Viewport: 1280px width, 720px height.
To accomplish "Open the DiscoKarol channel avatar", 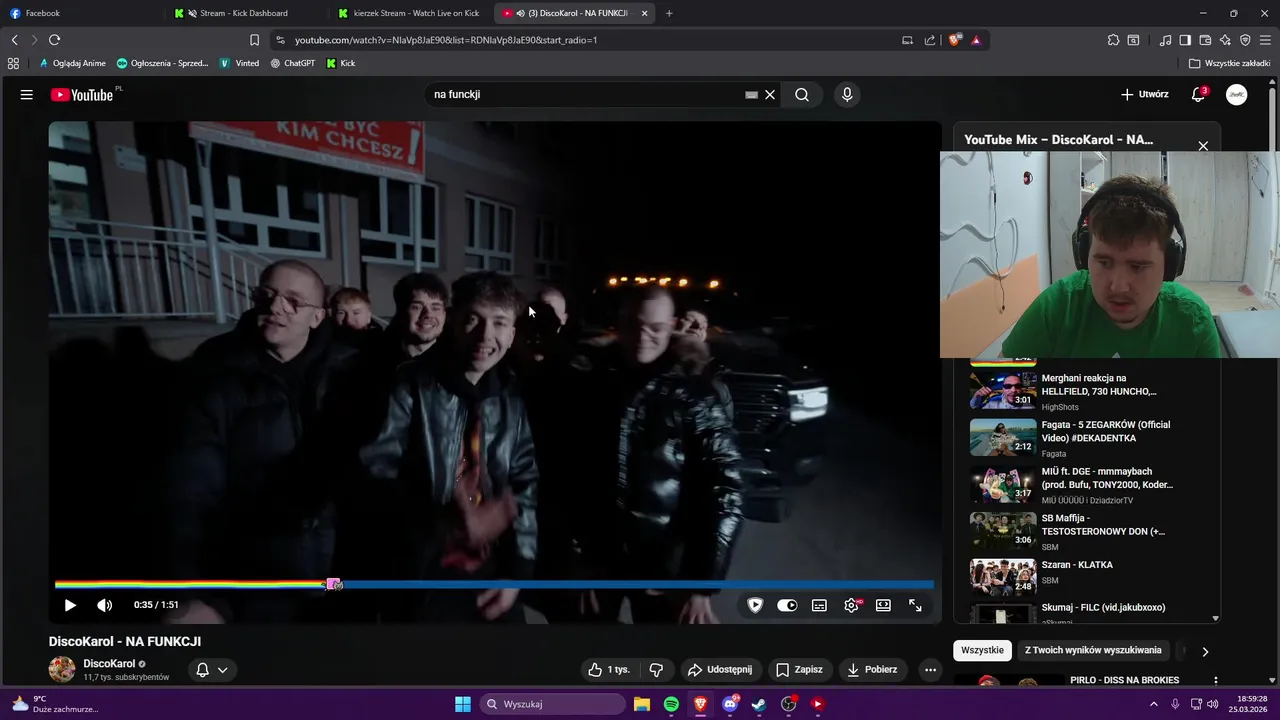I will click(x=62, y=670).
